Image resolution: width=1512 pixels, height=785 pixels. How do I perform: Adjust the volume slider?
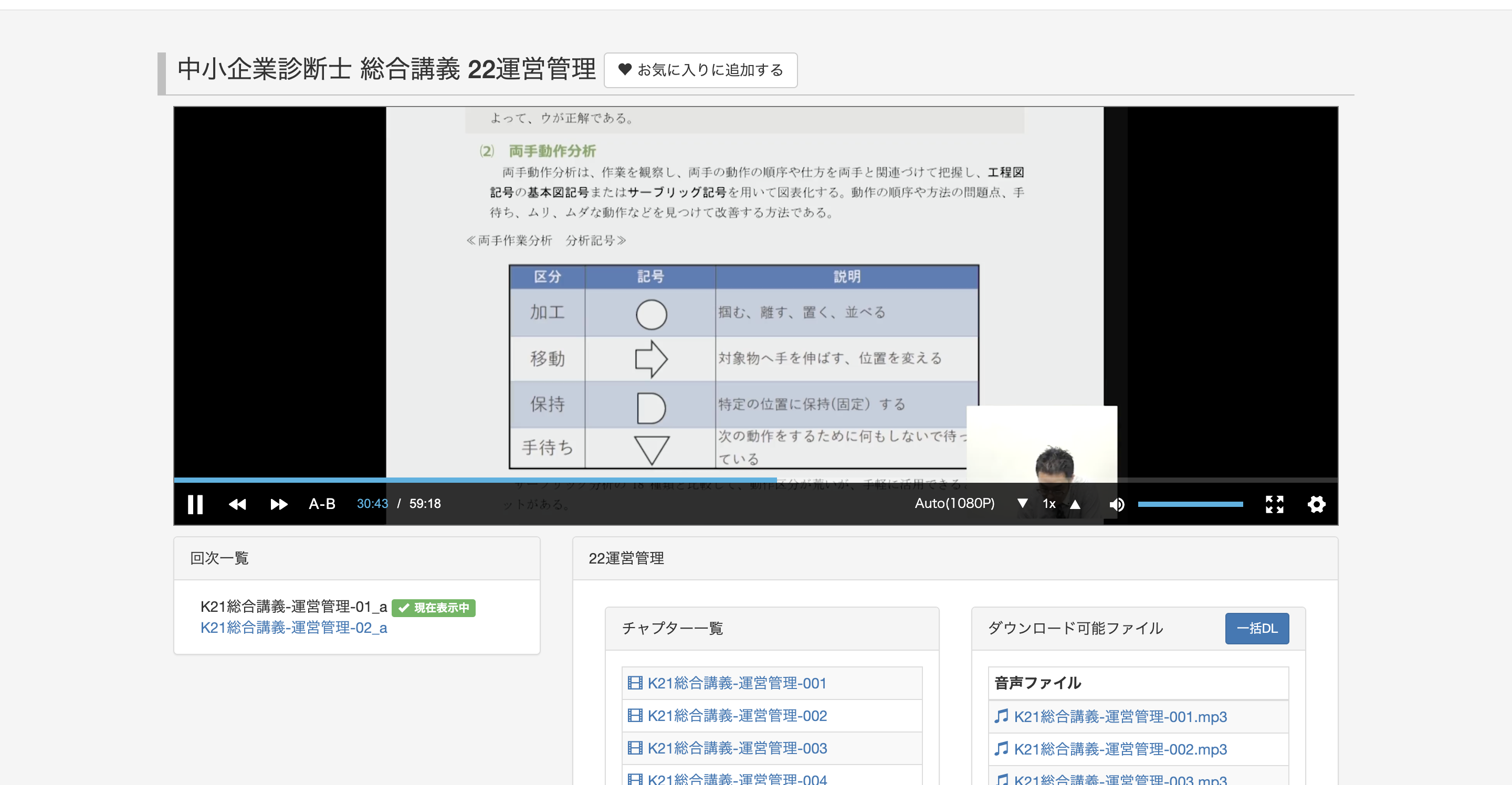coord(1190,504)
